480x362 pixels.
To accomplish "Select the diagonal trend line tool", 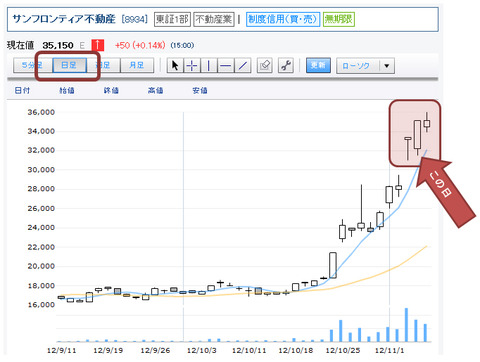I will pyautogui.click(x=243, y=65).
